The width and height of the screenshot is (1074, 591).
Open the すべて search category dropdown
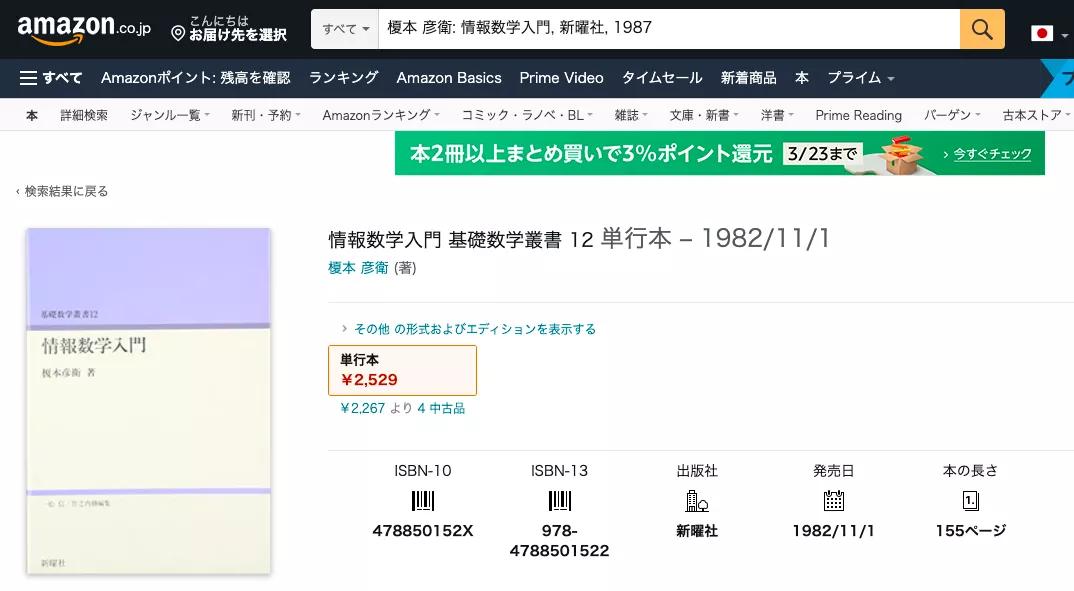click(x=344, y=30)
